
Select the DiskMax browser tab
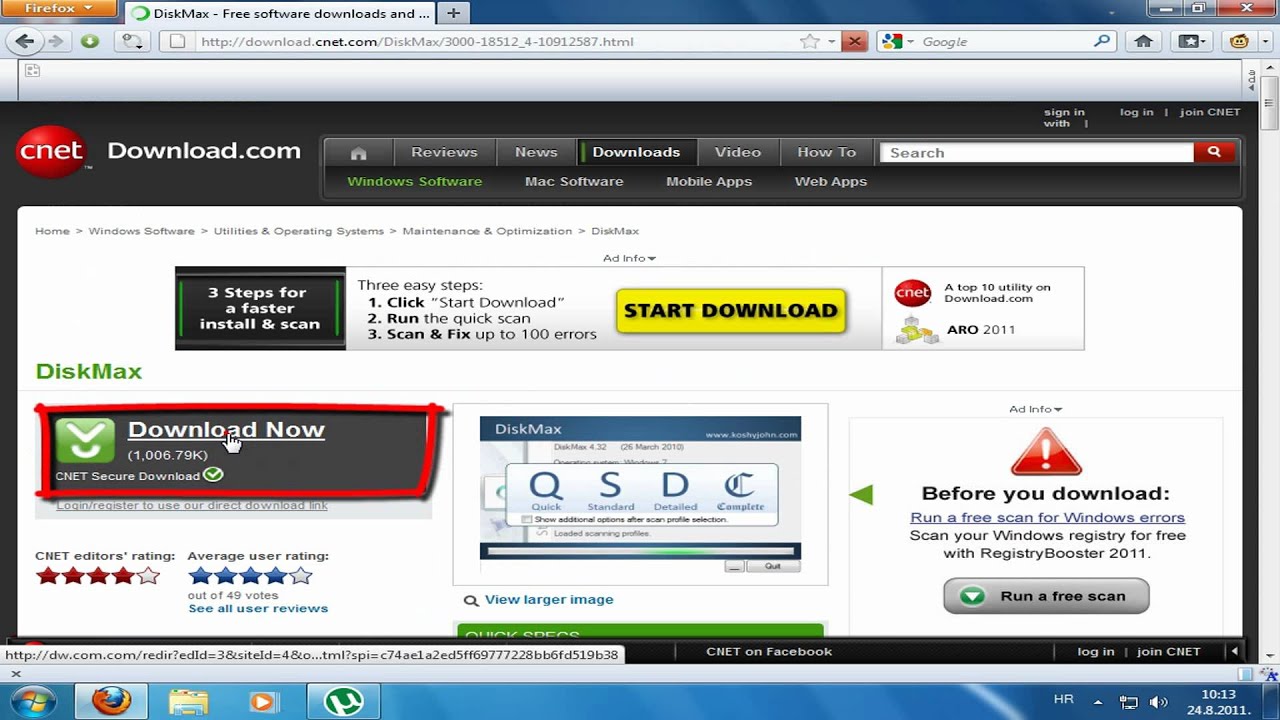click(x=280, y=14)
